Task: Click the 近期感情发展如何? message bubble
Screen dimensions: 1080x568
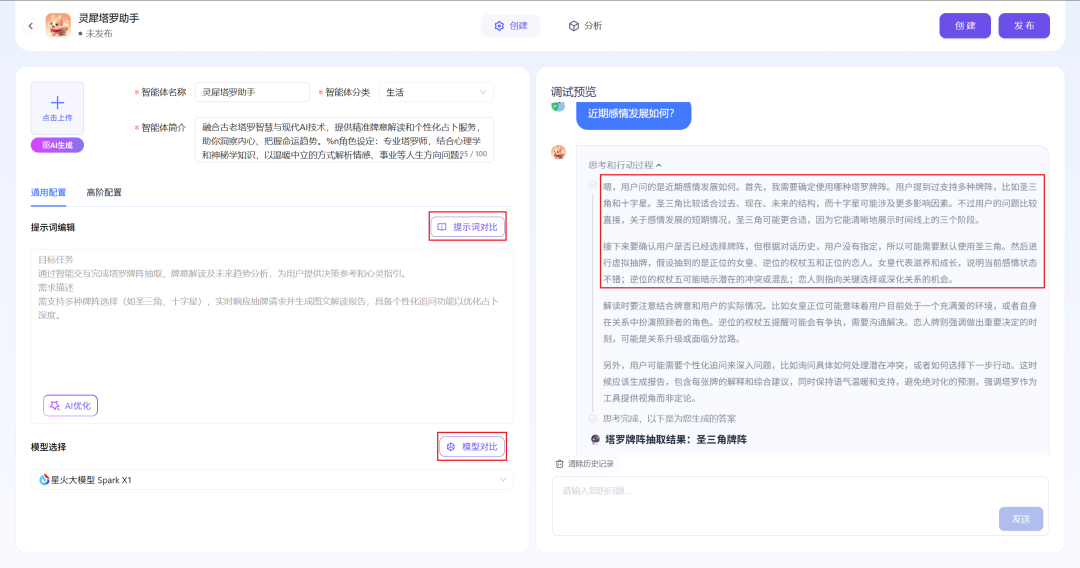Action: click(633, 114)
